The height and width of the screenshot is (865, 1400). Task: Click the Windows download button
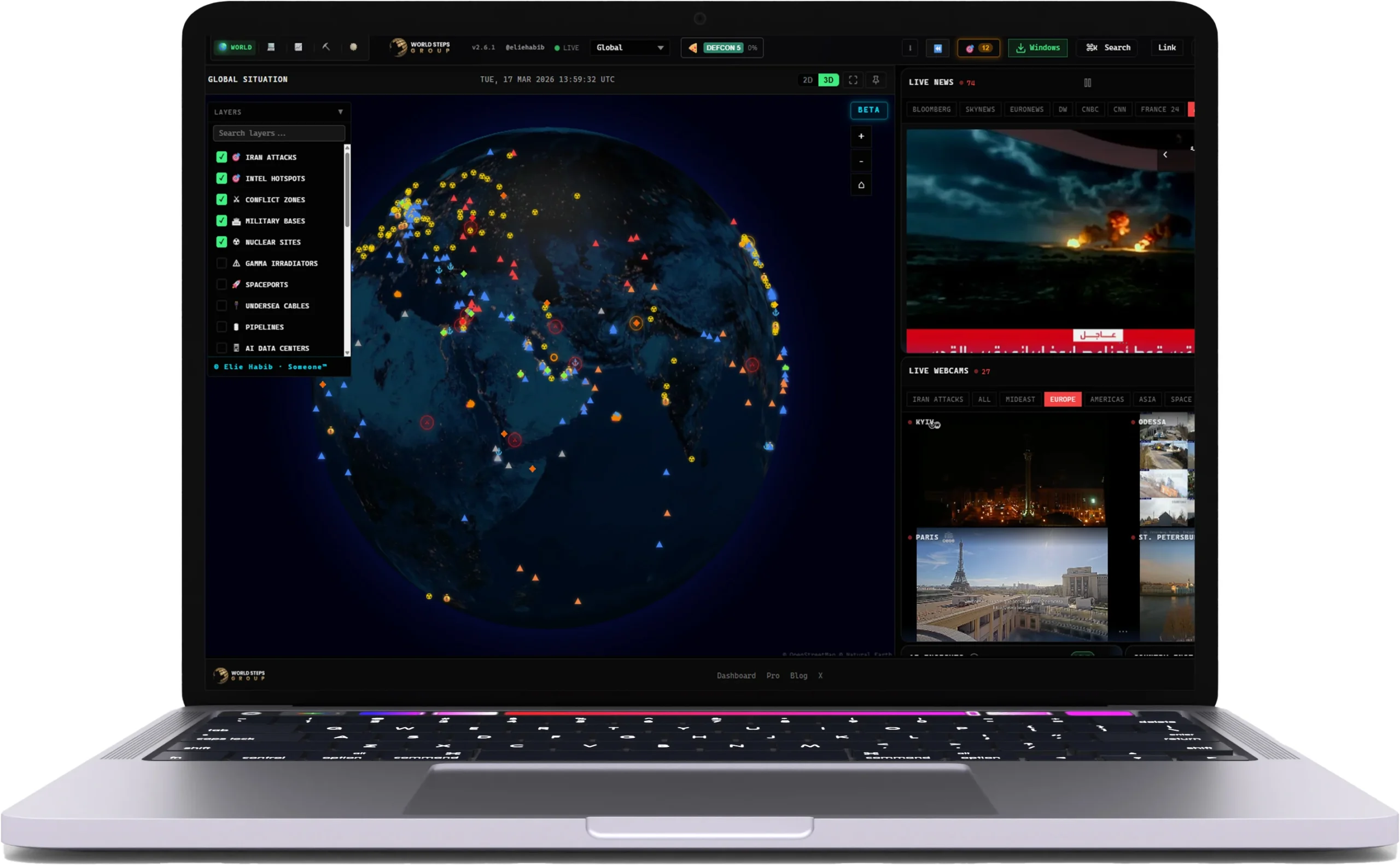(x=1037, y=48)
